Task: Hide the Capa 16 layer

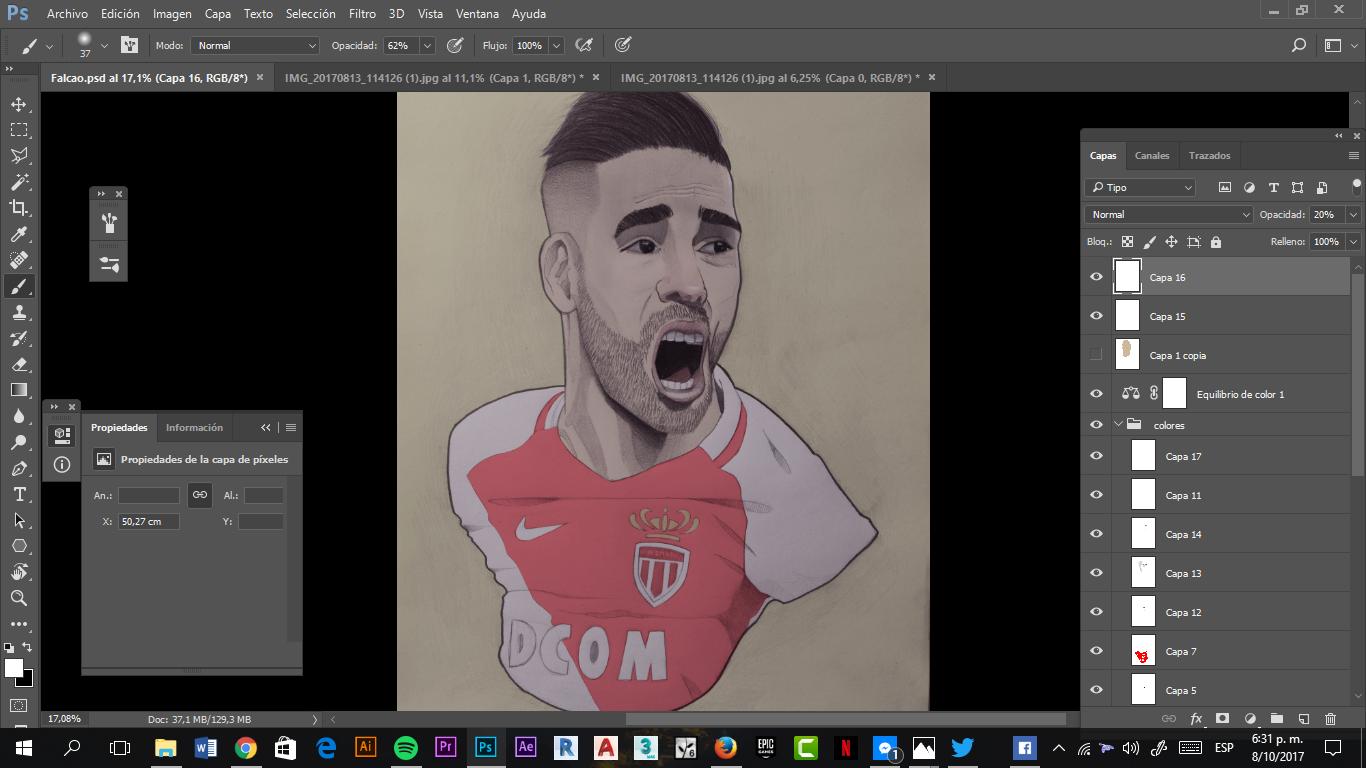Action: tap(1096, 277)
